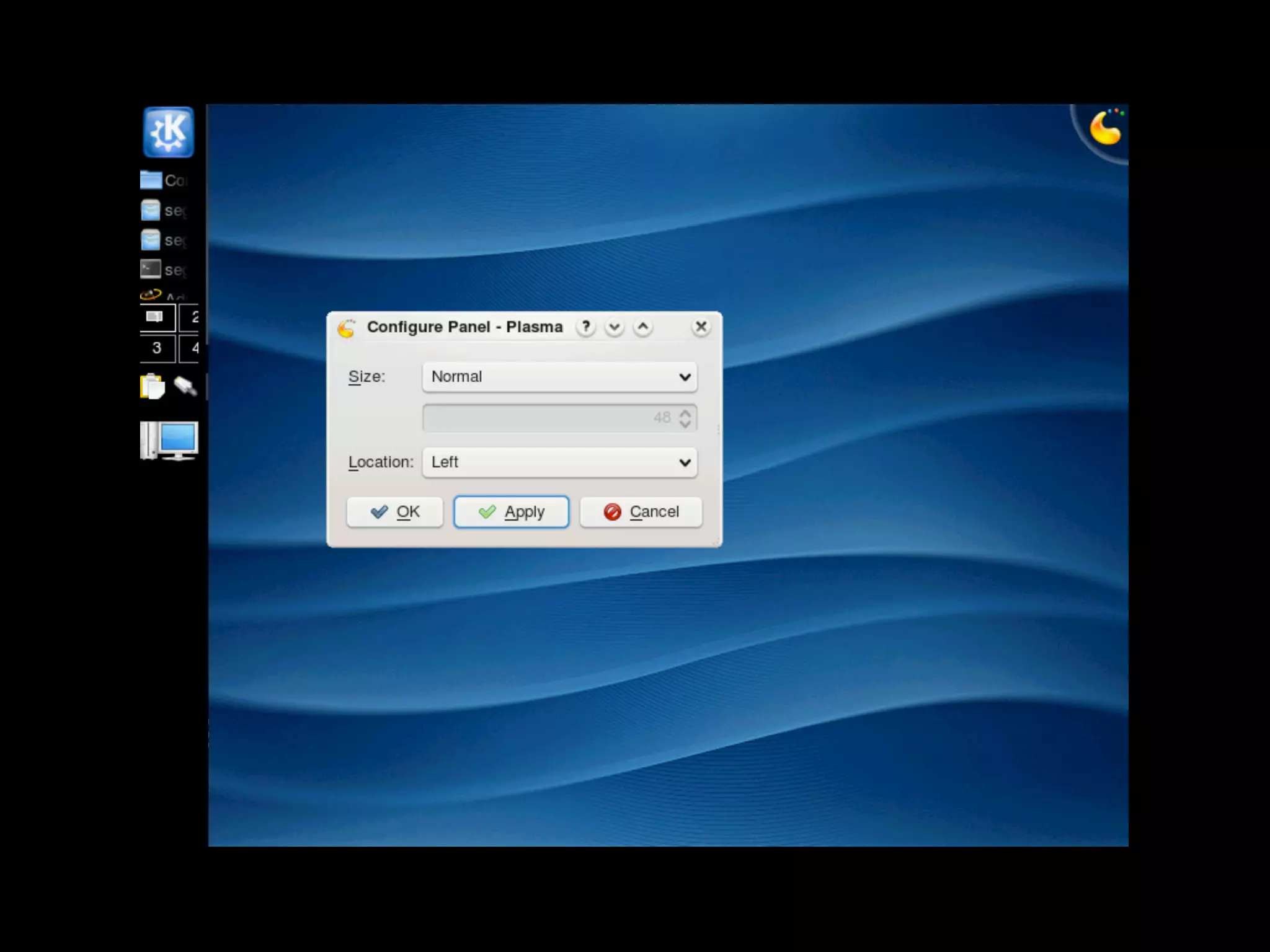
Task: Close the Configure Panel window
Action: [701, 327]
